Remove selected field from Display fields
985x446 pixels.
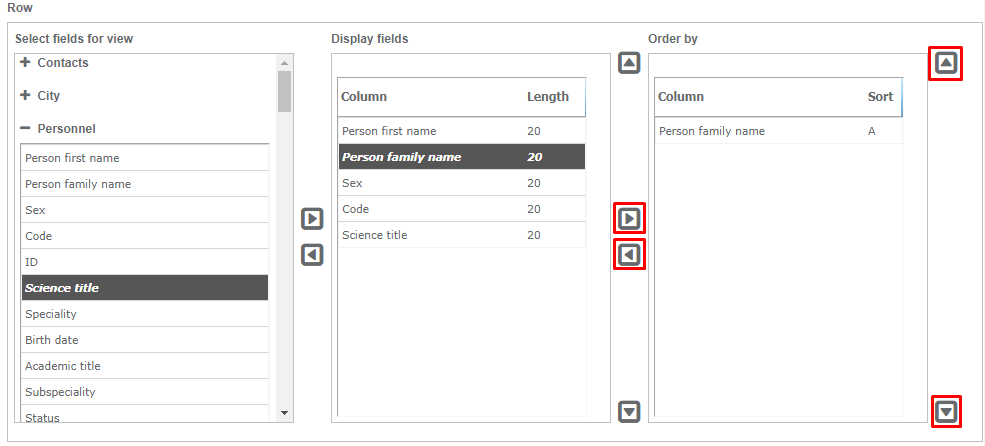tap(312, 255)
